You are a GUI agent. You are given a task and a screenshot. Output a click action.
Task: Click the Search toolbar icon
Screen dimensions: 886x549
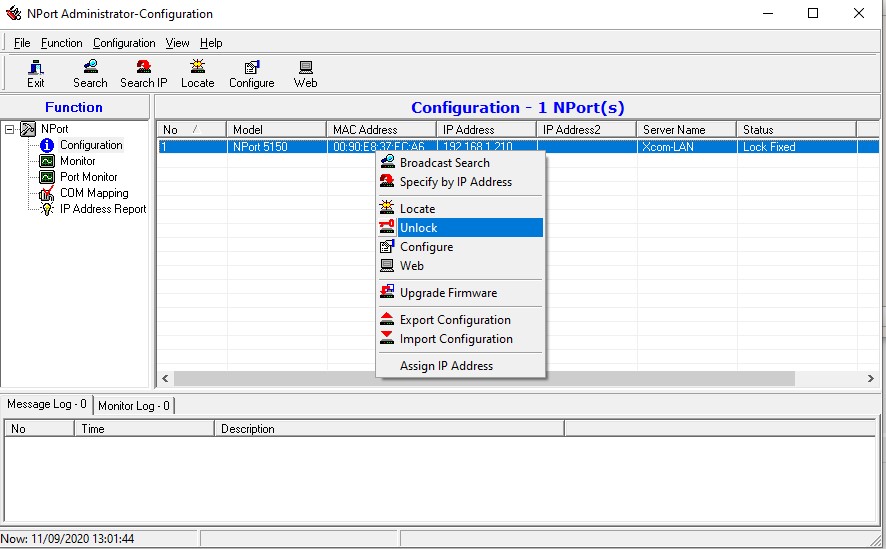(90, 73)
